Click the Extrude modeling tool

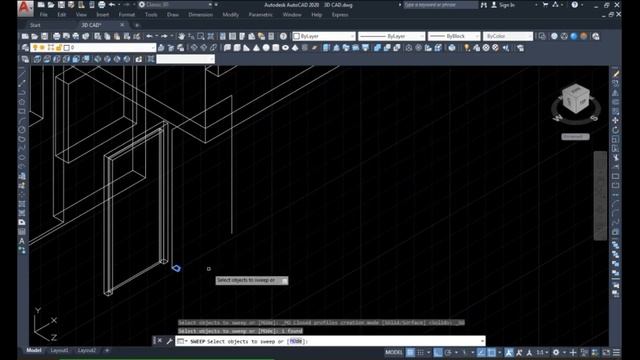[x=327, y=48]
